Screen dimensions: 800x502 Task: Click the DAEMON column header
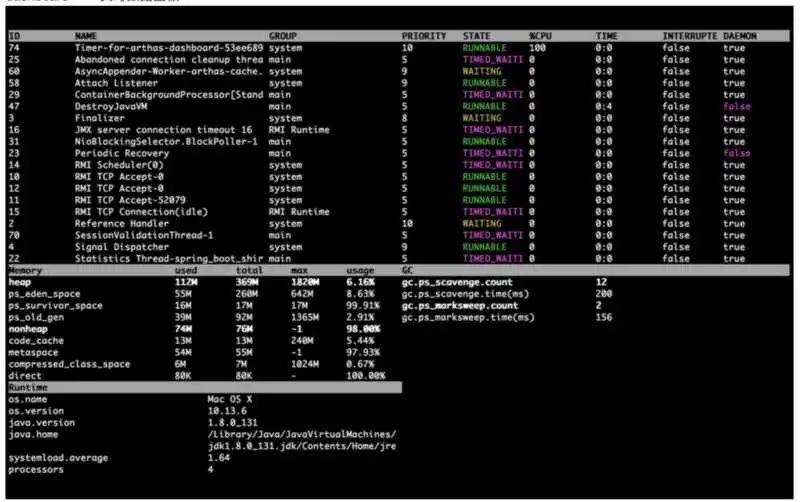pos(740,36)
